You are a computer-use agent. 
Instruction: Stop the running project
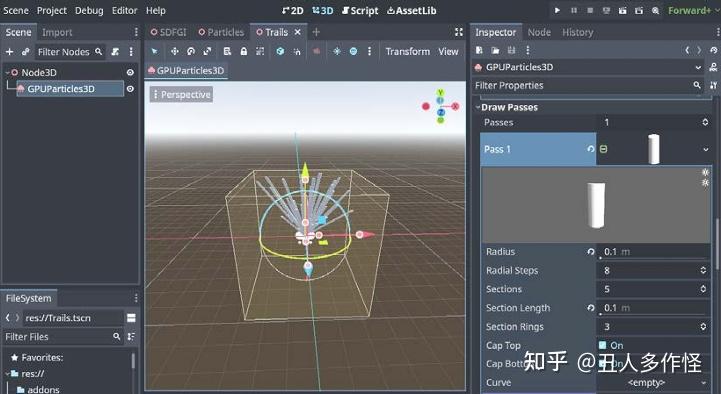(x=590, y=10)
